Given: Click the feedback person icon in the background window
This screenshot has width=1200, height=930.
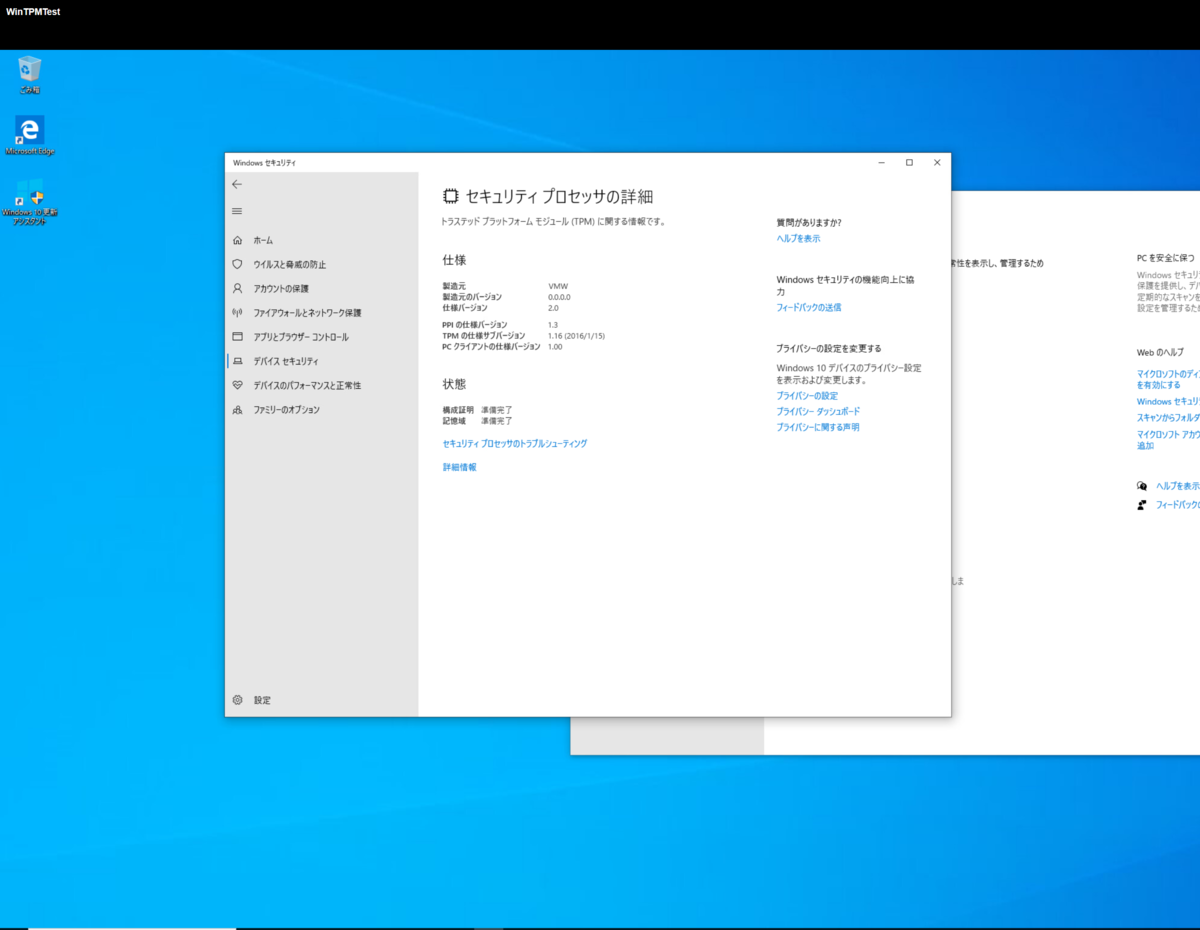Looking at the screenshot, I should point(1142,505).
